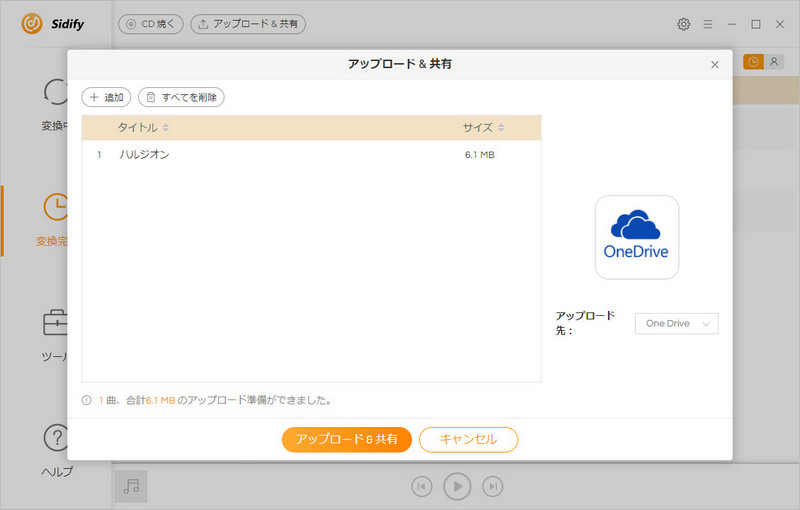
Task: Open the 変換完了 history sidebar tab
Action: [x=53, y=220]
